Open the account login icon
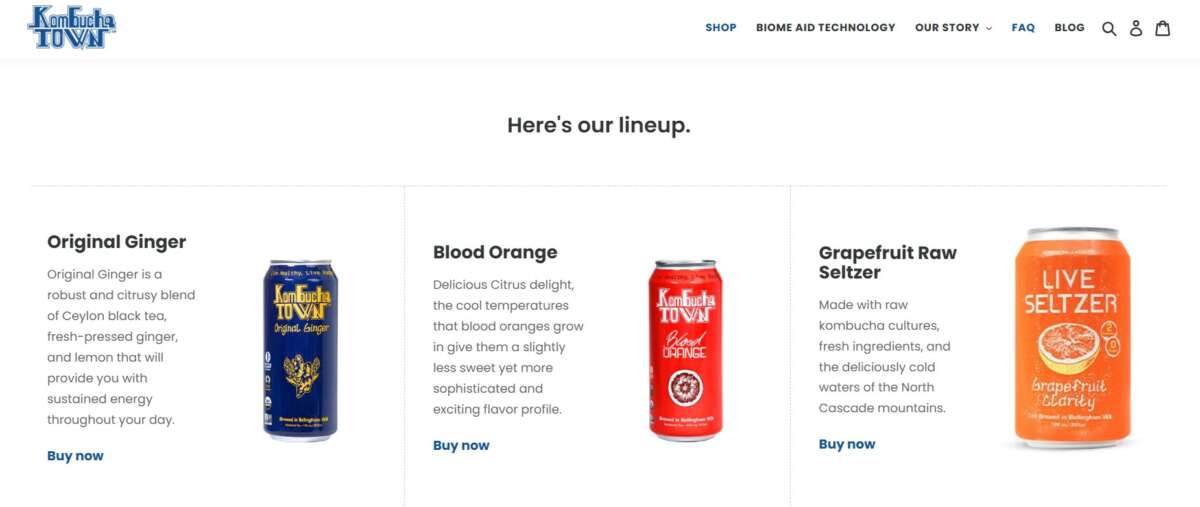The height and width of the screenshot is (507, 1200). click(1136, 28)
